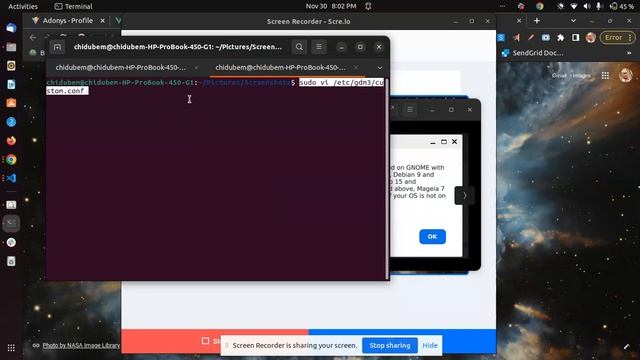The width and height of the screenshot is (640, 360).
Task: Open Photo by NASA Image Library link
Action: point(81,345)
